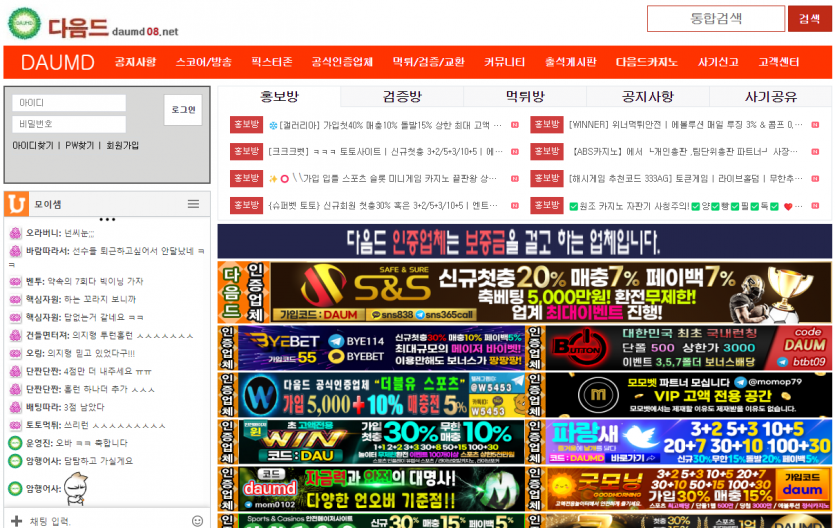Open the 먹튀/검증/교환 menu
Screen dimensions: 835x528
tap(429, 62)
